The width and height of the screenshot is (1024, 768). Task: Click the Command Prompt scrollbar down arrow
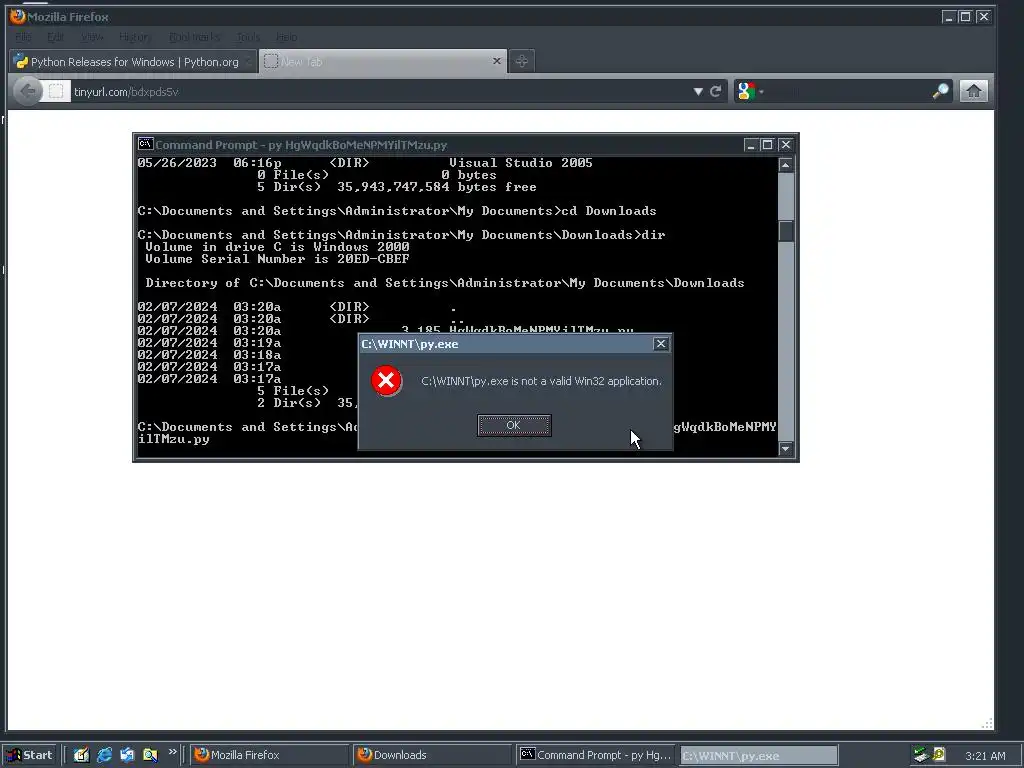[786, 449]
